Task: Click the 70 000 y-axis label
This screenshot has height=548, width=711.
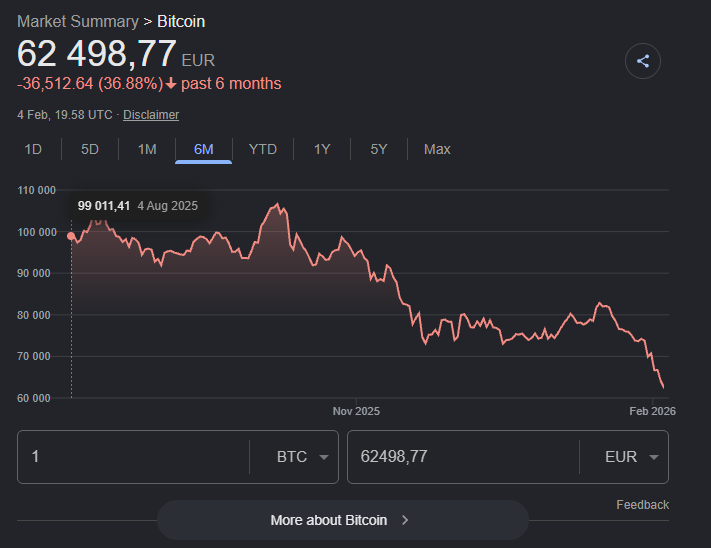Action: point(34,356)
